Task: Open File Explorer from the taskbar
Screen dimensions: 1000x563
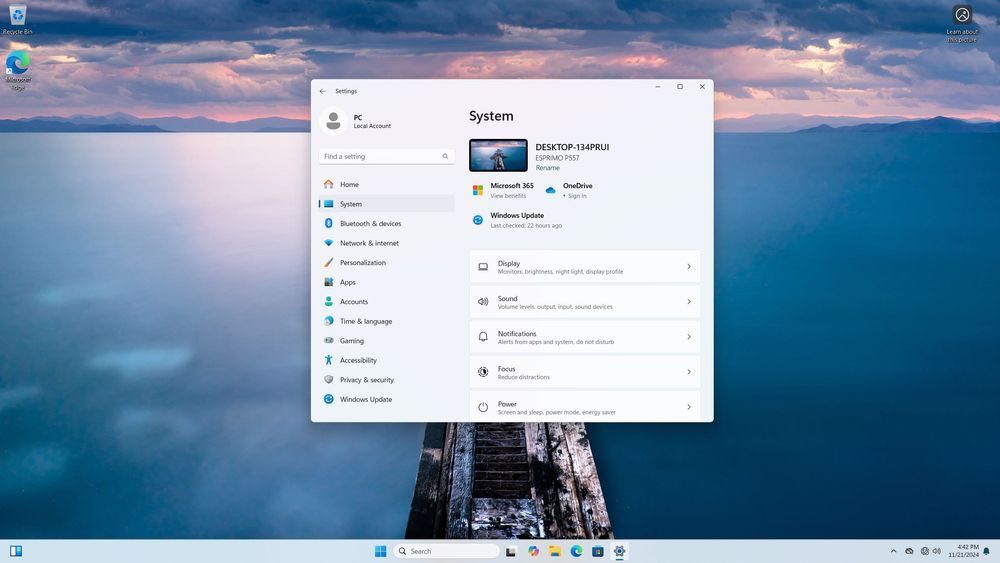Action: click(x=555, y=551)
